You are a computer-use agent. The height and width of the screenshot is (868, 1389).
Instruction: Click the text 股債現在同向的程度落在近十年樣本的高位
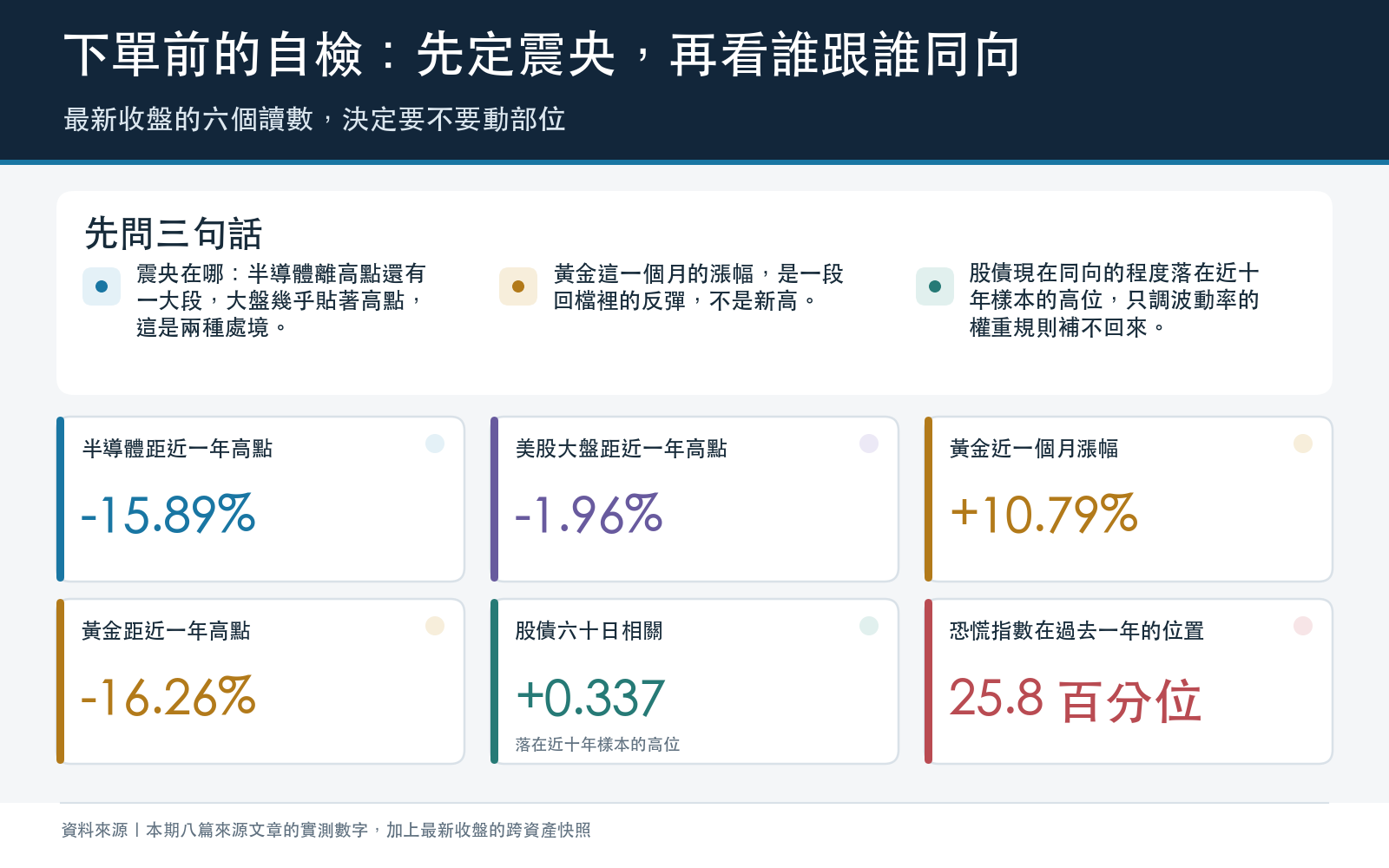pos(1115,300)
